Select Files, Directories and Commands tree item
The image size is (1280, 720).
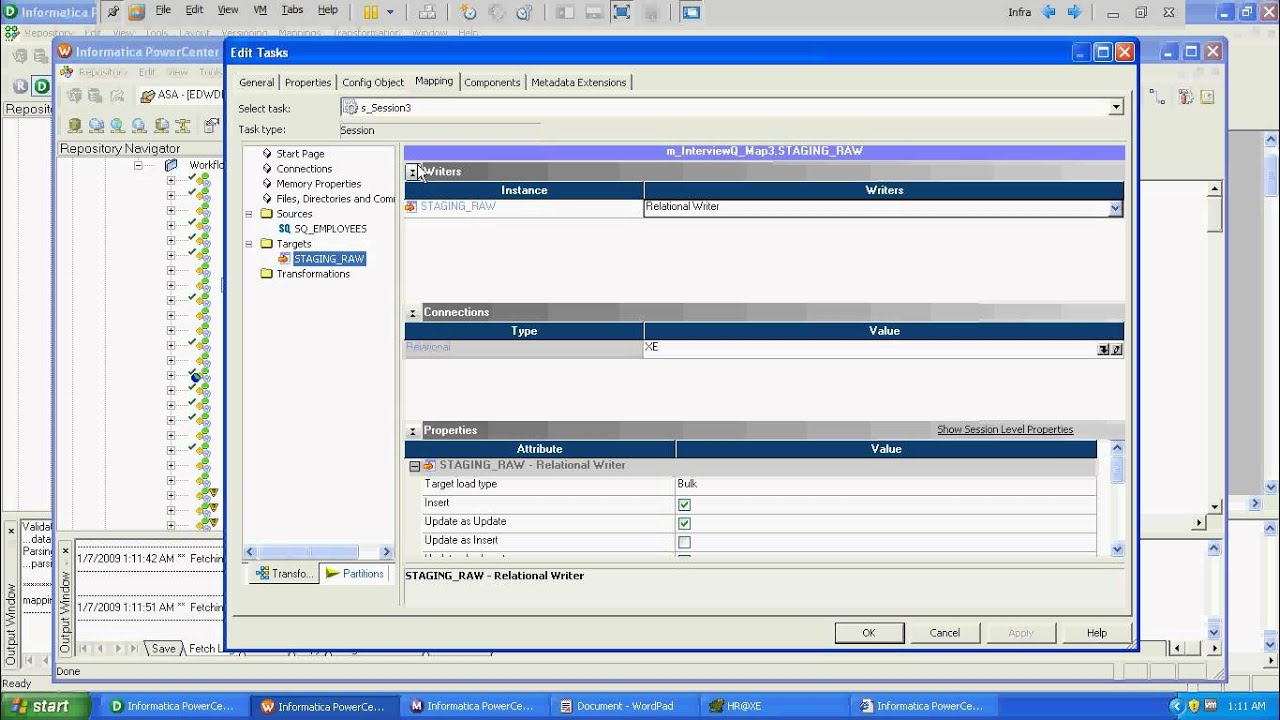point(335,199)
